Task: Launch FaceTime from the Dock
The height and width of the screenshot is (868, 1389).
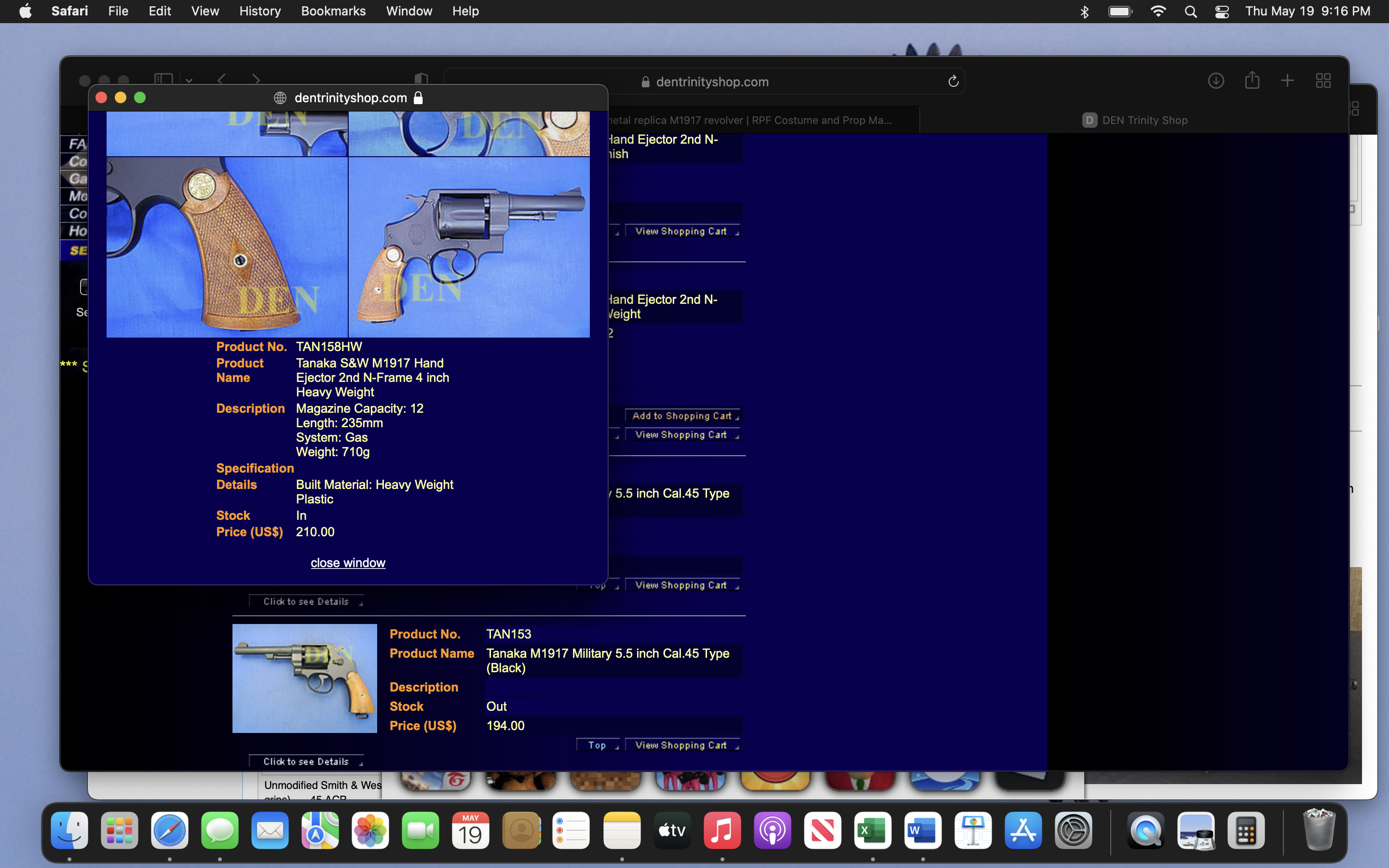Action: tap(421, 831)
